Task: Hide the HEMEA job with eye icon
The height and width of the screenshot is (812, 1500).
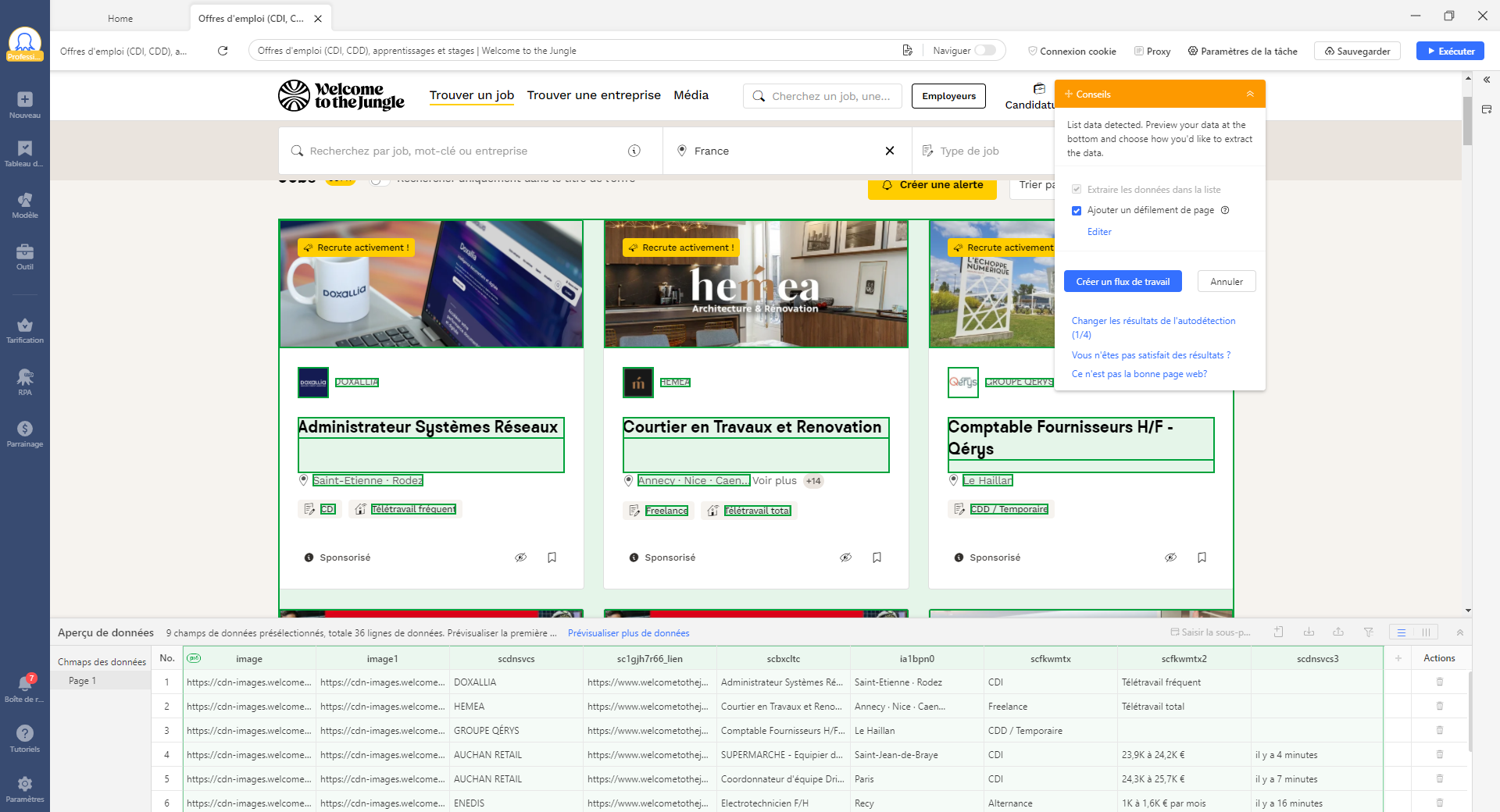Action: coord(845,557)
